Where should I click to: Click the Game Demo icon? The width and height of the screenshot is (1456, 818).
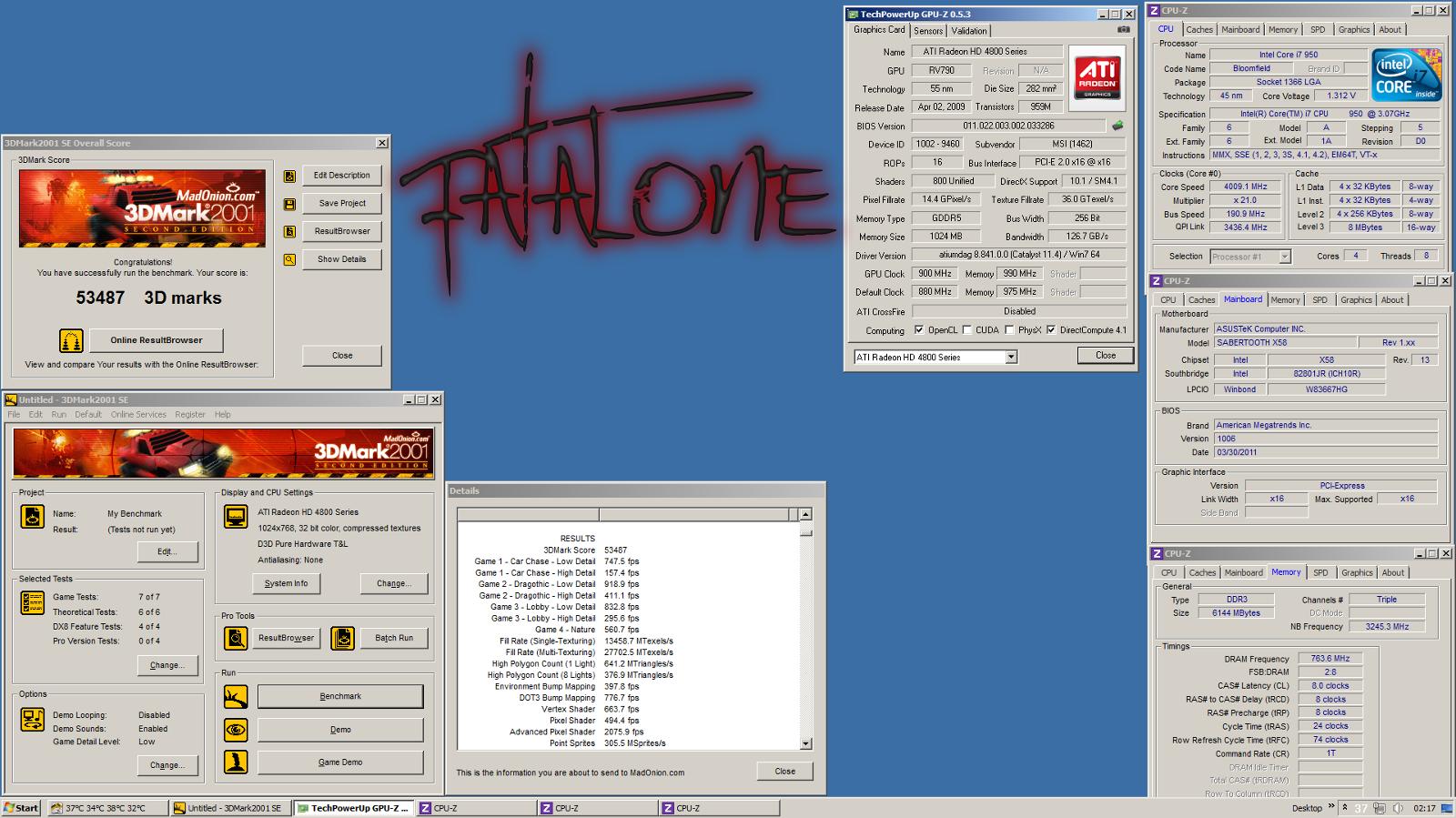[236, 762]
